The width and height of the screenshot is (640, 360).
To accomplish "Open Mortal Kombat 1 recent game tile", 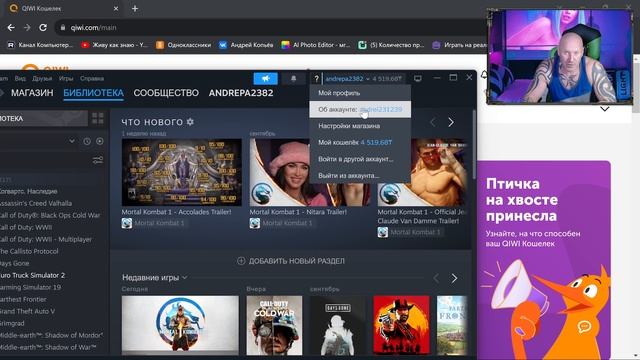I will tap(180, 325).
